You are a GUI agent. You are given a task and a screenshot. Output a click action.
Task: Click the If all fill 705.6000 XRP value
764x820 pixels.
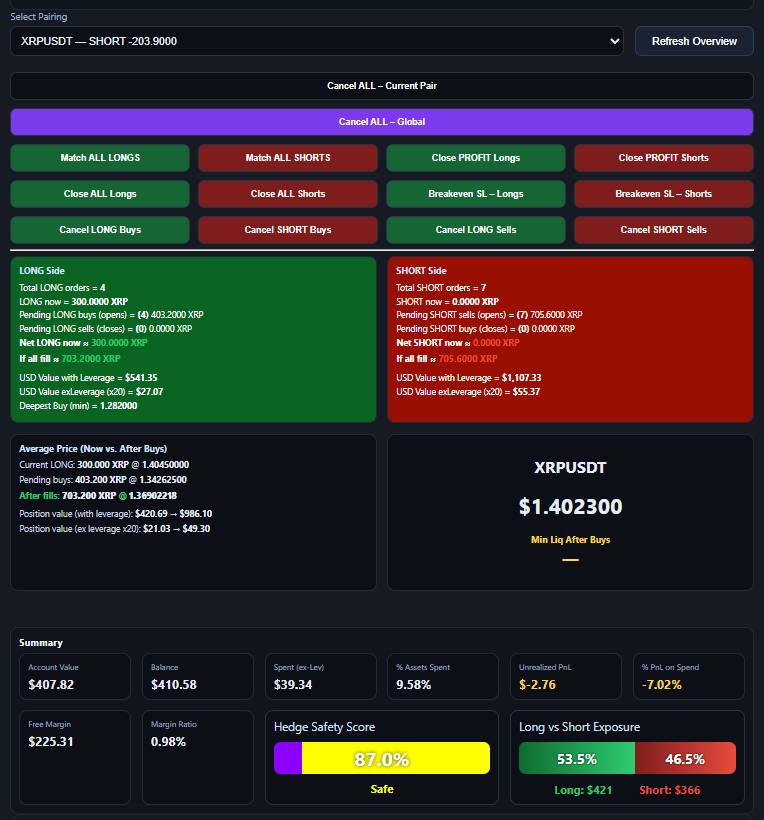[x=468, y=359]
